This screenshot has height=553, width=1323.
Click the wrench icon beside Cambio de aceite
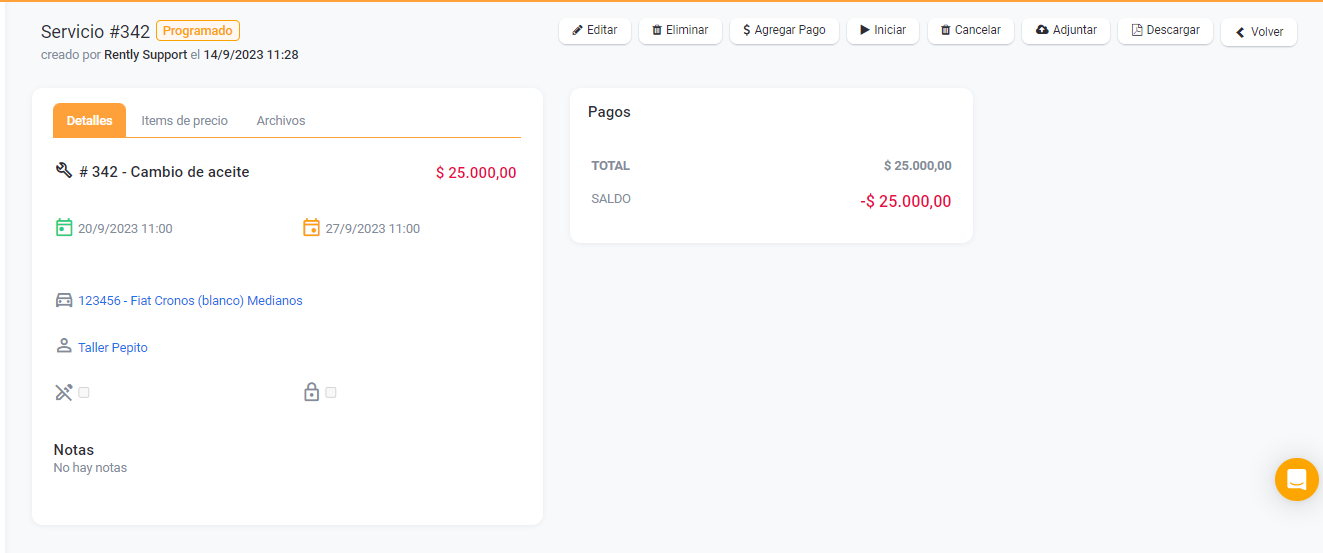63,171
